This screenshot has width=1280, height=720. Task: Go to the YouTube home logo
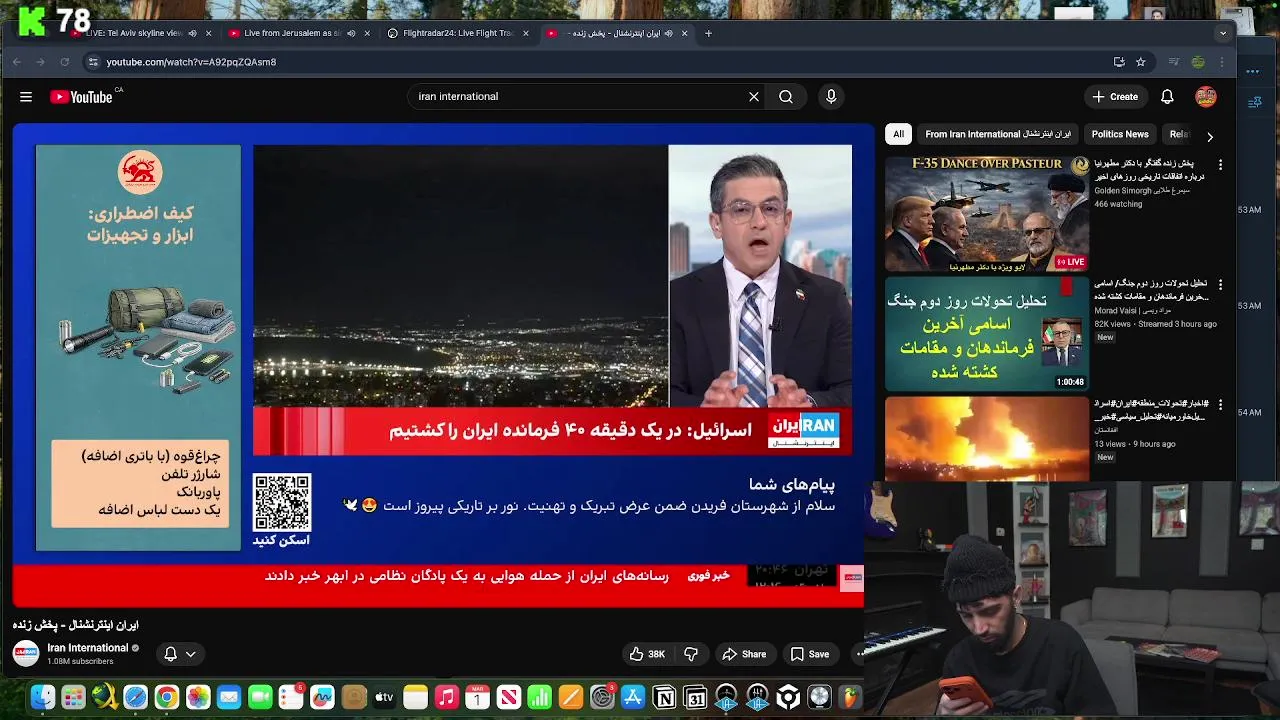82,97
